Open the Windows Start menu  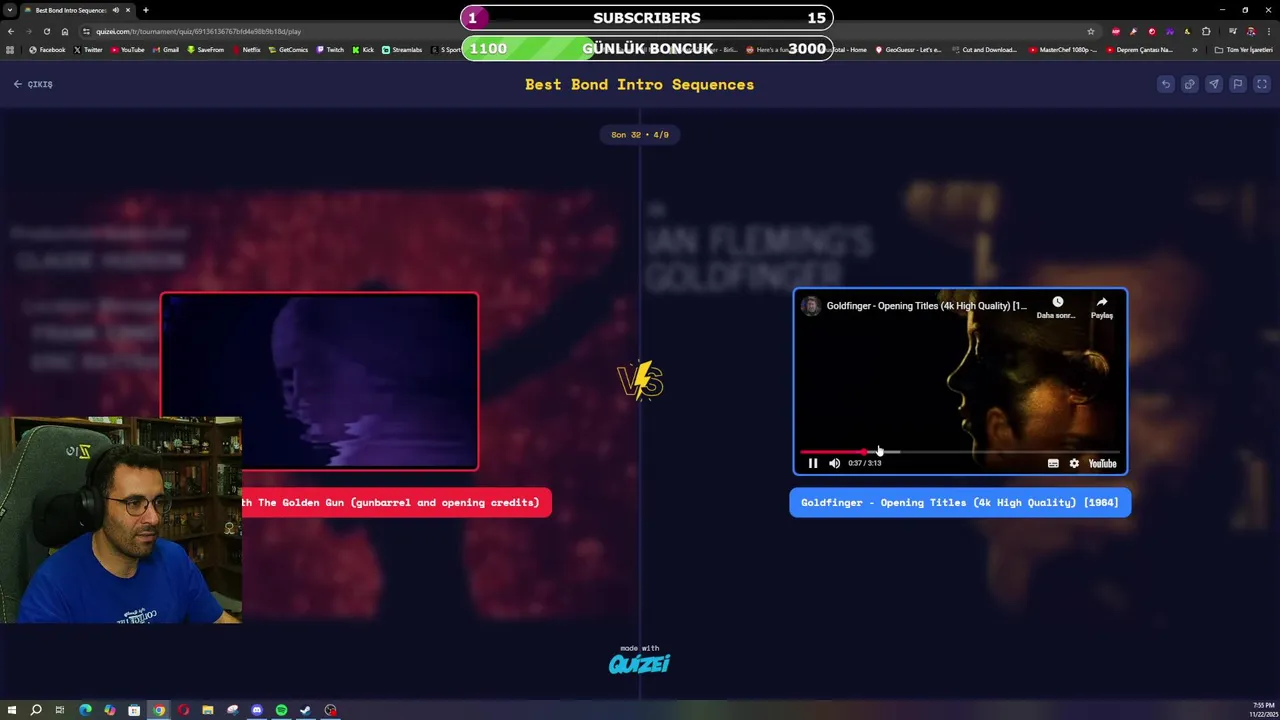pyautogui.click(x=11, y=710)
